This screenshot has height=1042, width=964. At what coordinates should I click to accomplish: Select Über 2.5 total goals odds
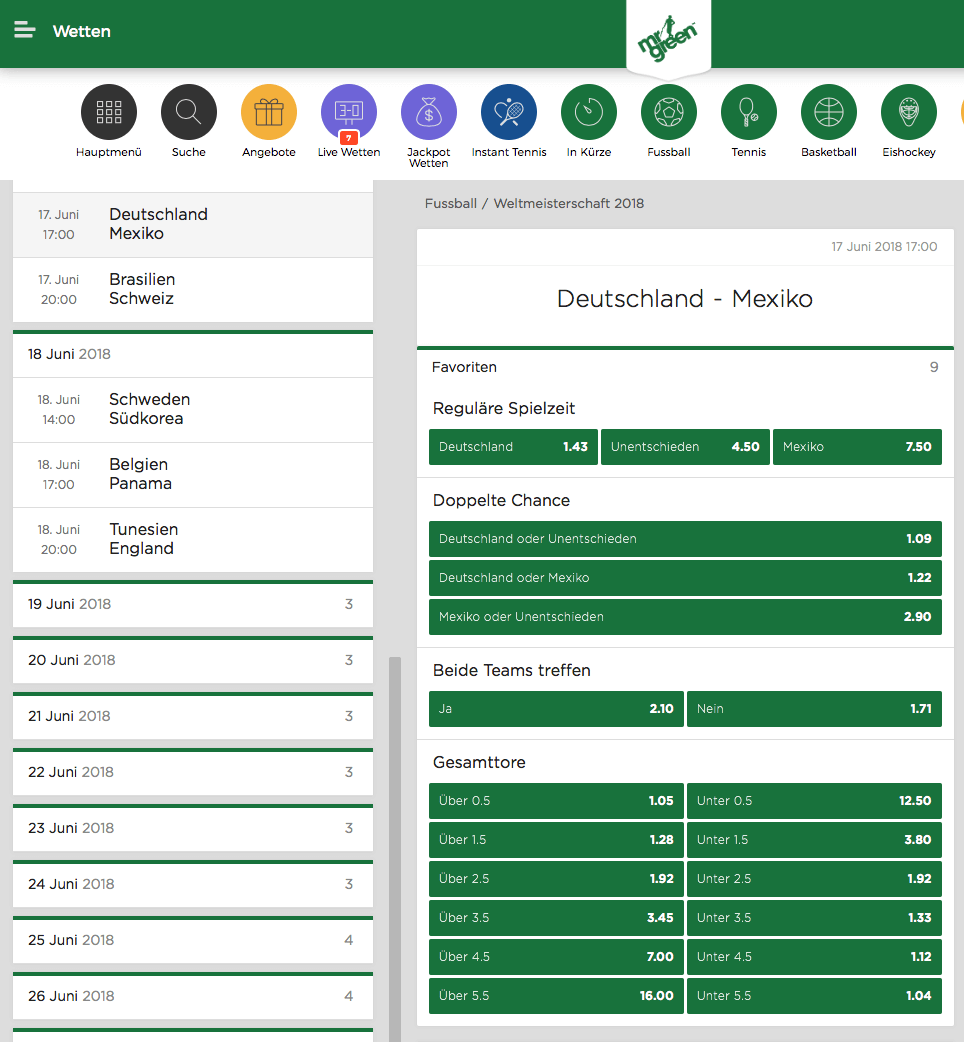[x=556, y=879]
